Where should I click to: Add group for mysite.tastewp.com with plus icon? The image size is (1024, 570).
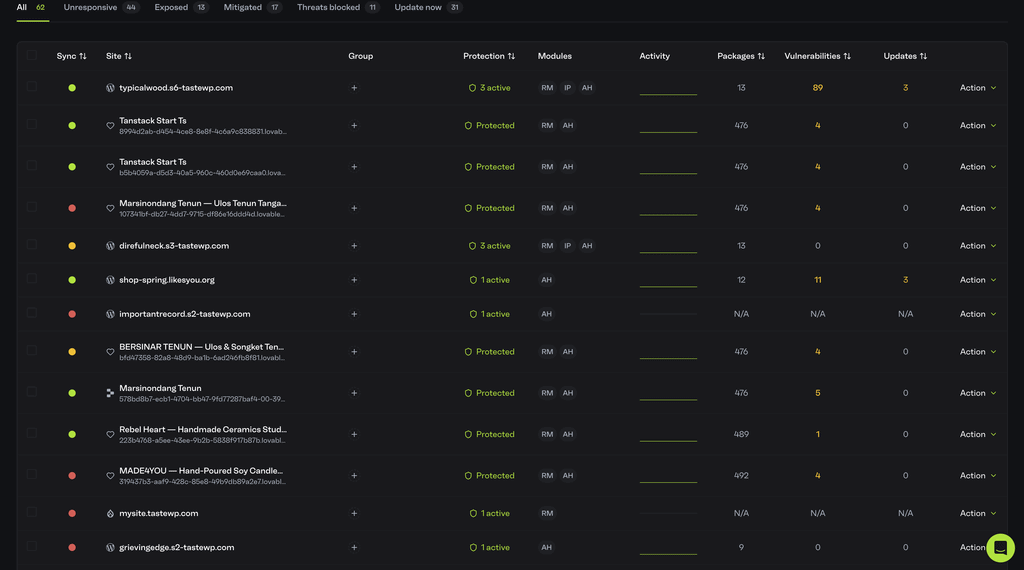[x=354, y=513]
